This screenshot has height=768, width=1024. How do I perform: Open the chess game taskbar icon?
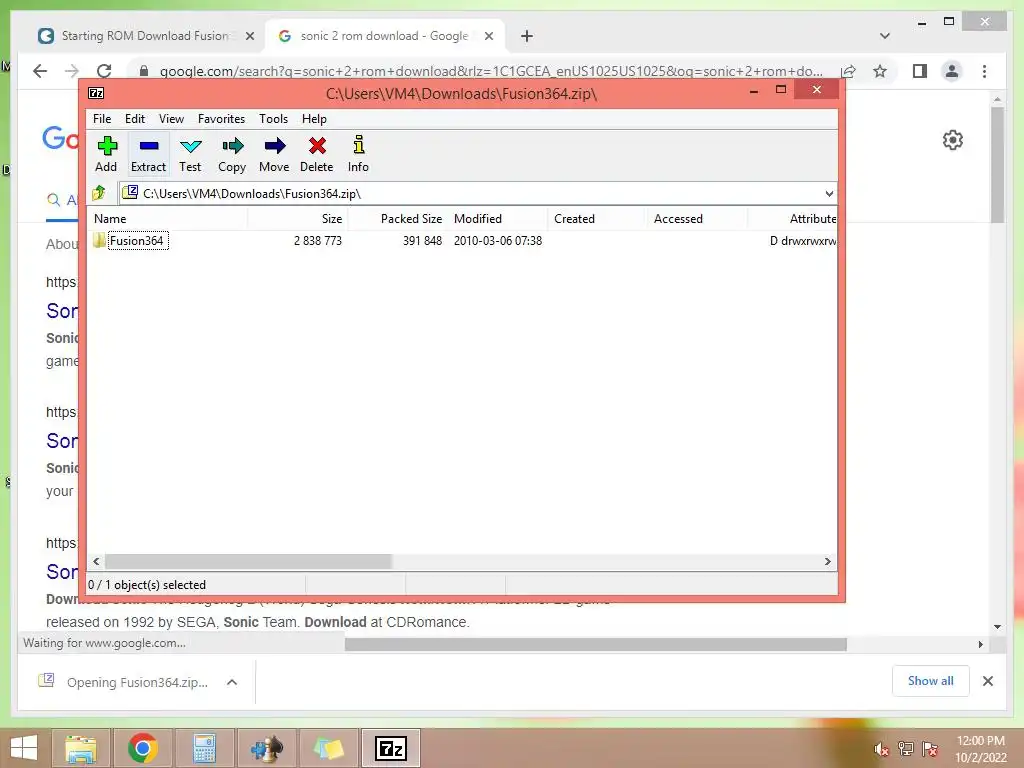tap(266, 748)
